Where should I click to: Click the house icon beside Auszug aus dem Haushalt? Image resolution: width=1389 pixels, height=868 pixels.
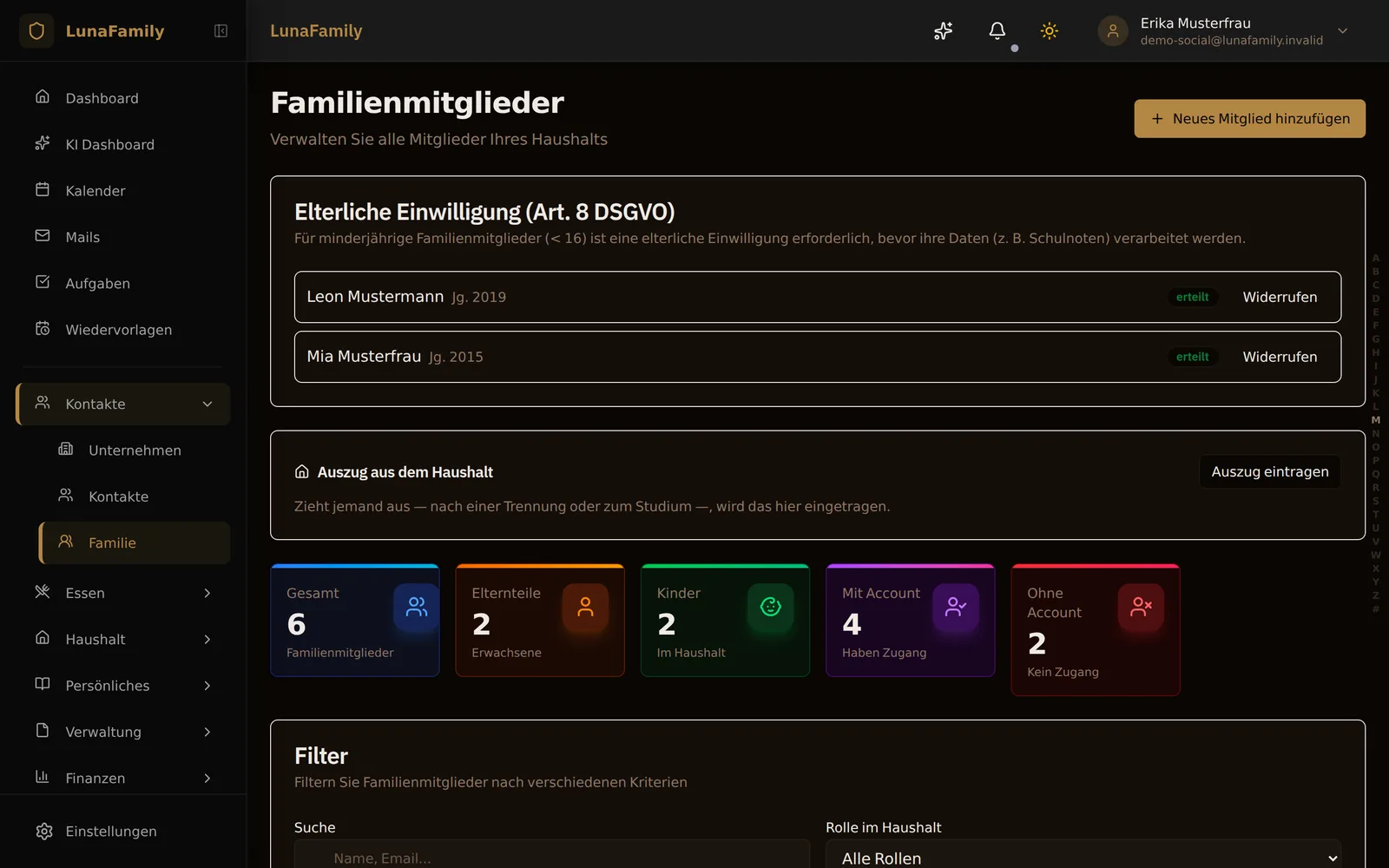click(x=302, y=471)
